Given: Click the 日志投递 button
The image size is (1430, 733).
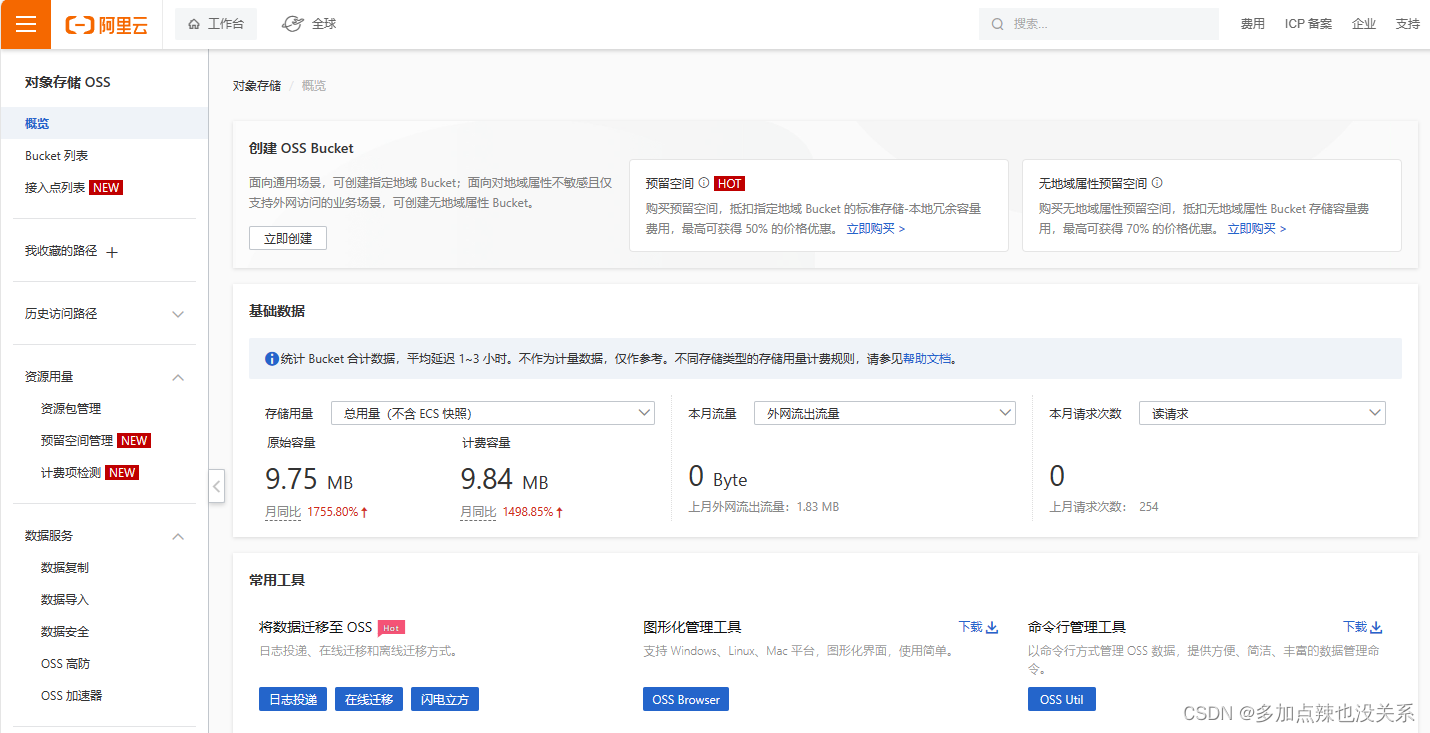Looking at the screenshot, I should point(293,699).
